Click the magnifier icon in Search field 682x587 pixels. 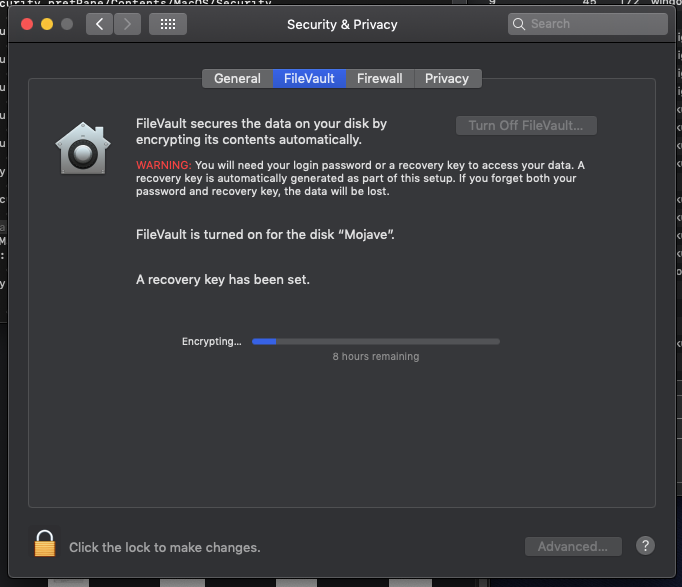(x=518, y=24)
